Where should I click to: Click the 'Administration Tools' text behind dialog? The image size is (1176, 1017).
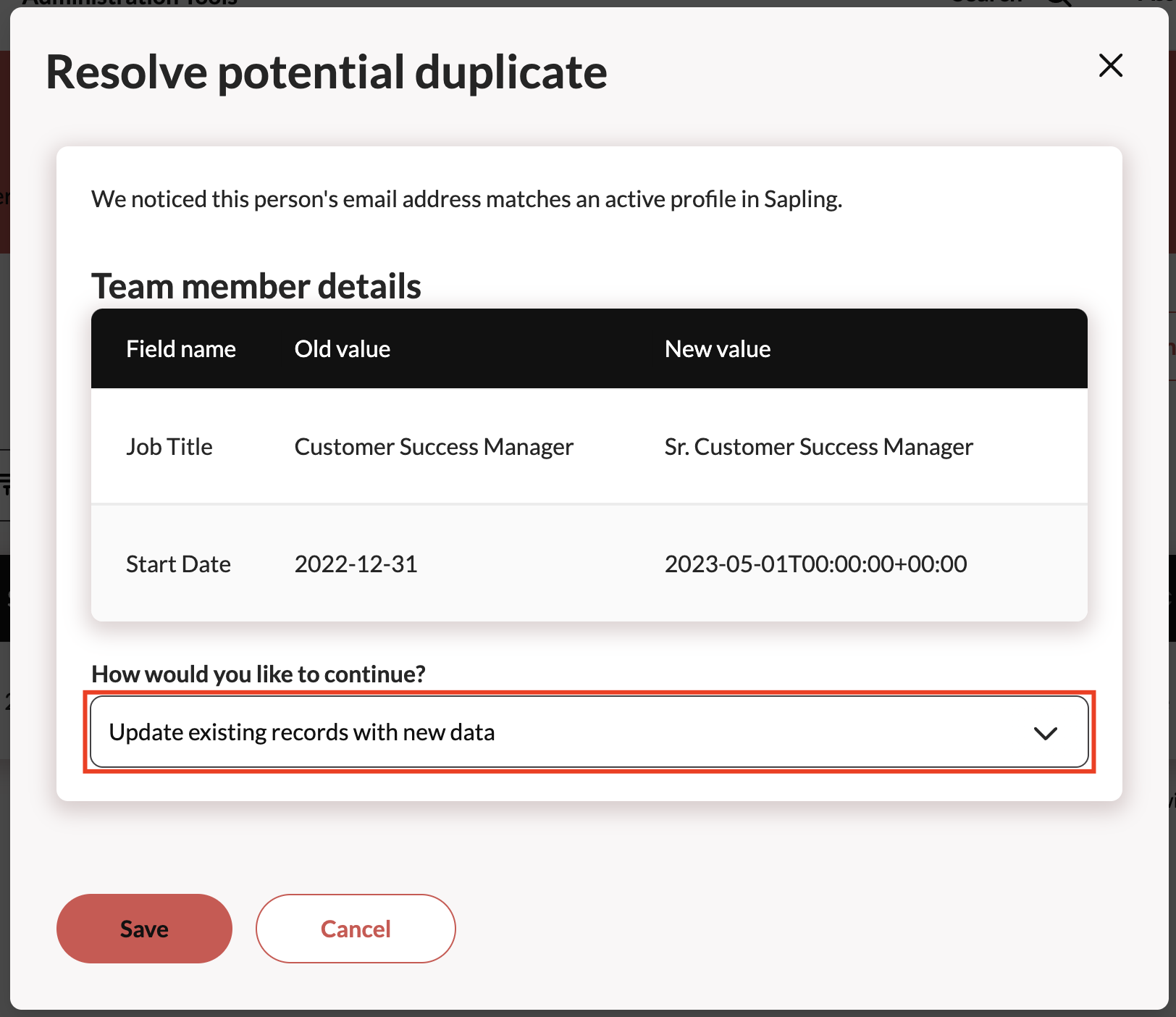(x=130, y=2)
